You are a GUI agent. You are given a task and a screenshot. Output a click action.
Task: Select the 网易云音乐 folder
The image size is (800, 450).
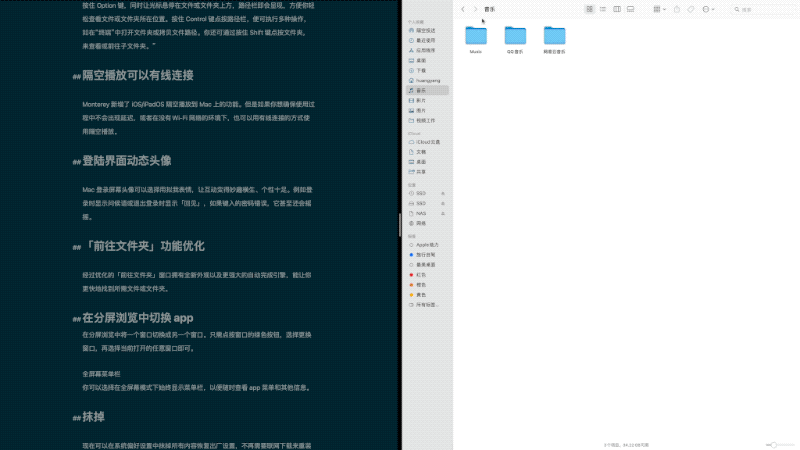[x=554, y=39]
